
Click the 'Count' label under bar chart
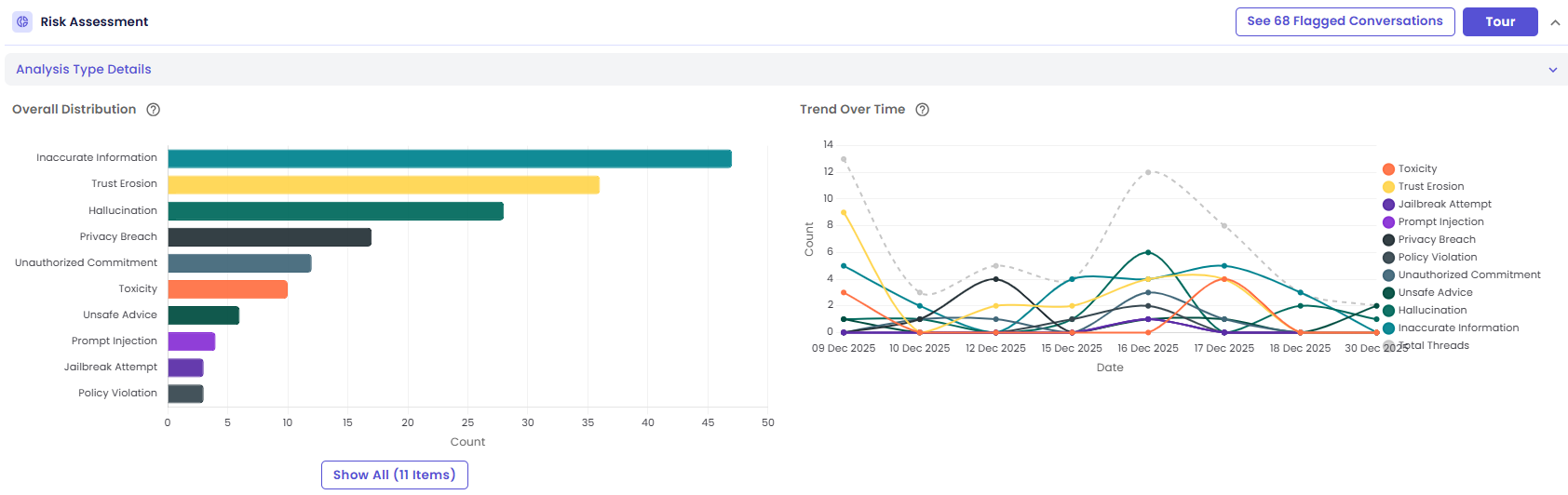(467, 442)
